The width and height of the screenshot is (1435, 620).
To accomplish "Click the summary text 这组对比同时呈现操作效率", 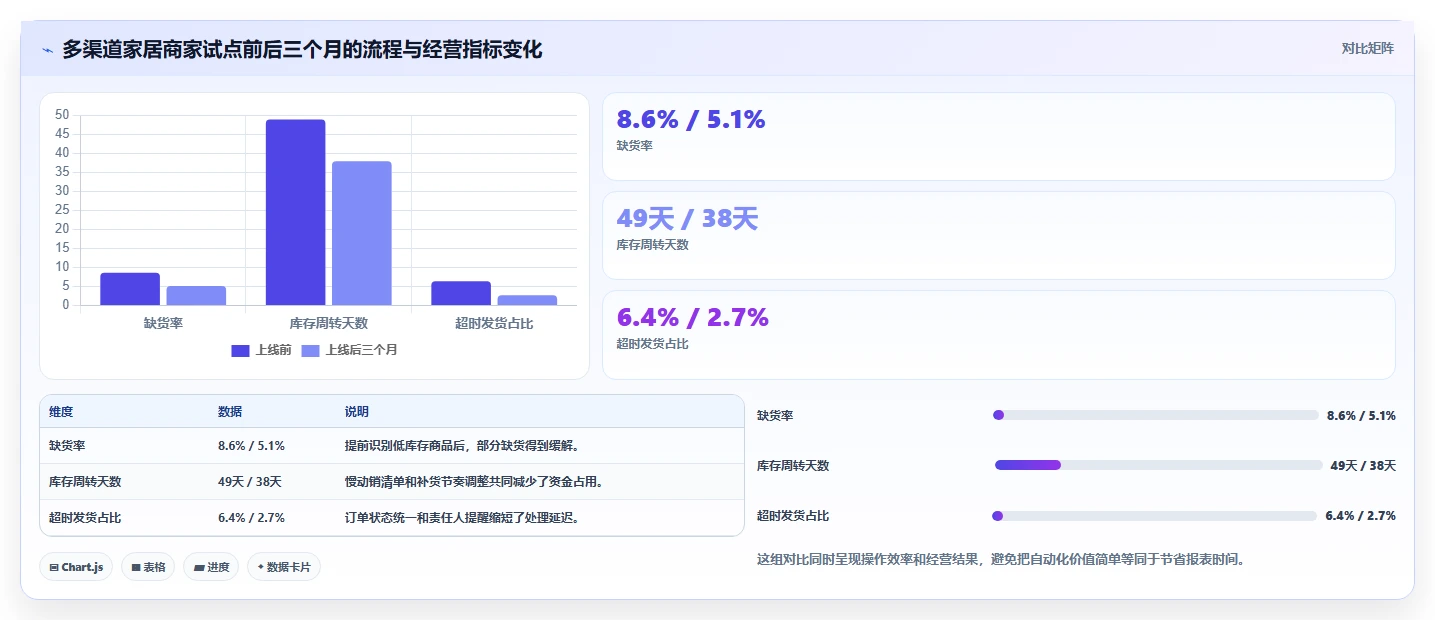I will pos(1001,560).
